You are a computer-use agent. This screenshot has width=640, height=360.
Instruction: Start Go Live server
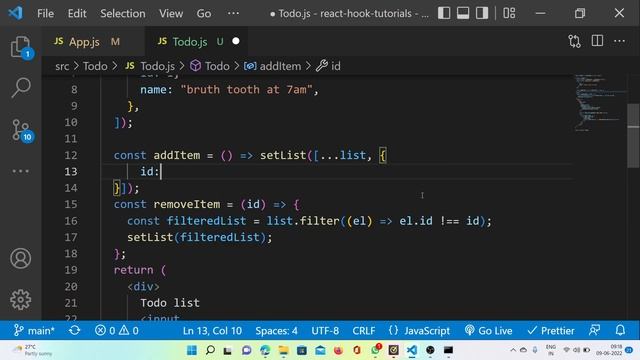[489, 330]
